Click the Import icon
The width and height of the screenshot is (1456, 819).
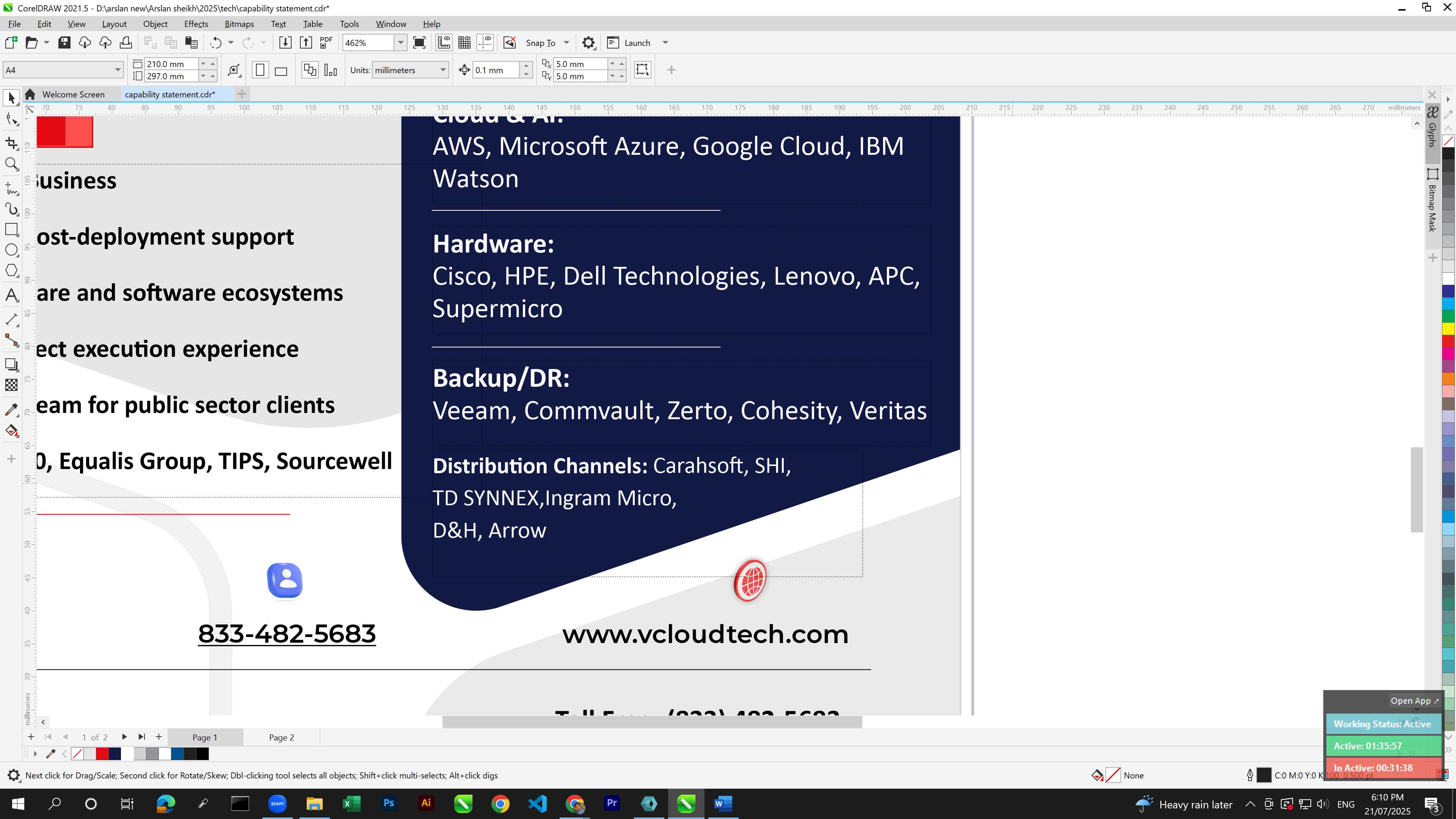pos(286,42)
